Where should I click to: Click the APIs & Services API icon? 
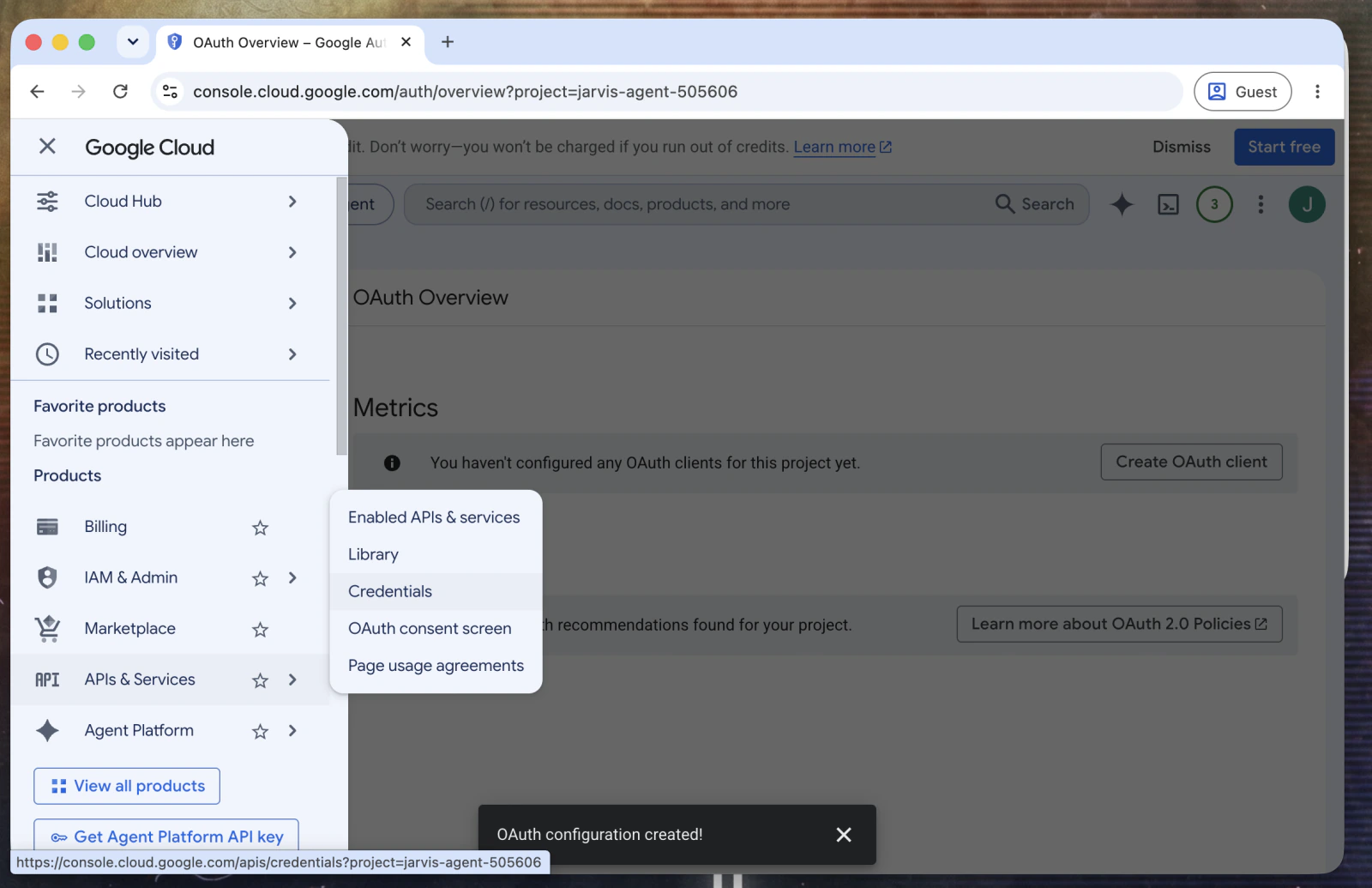(47, 680)
